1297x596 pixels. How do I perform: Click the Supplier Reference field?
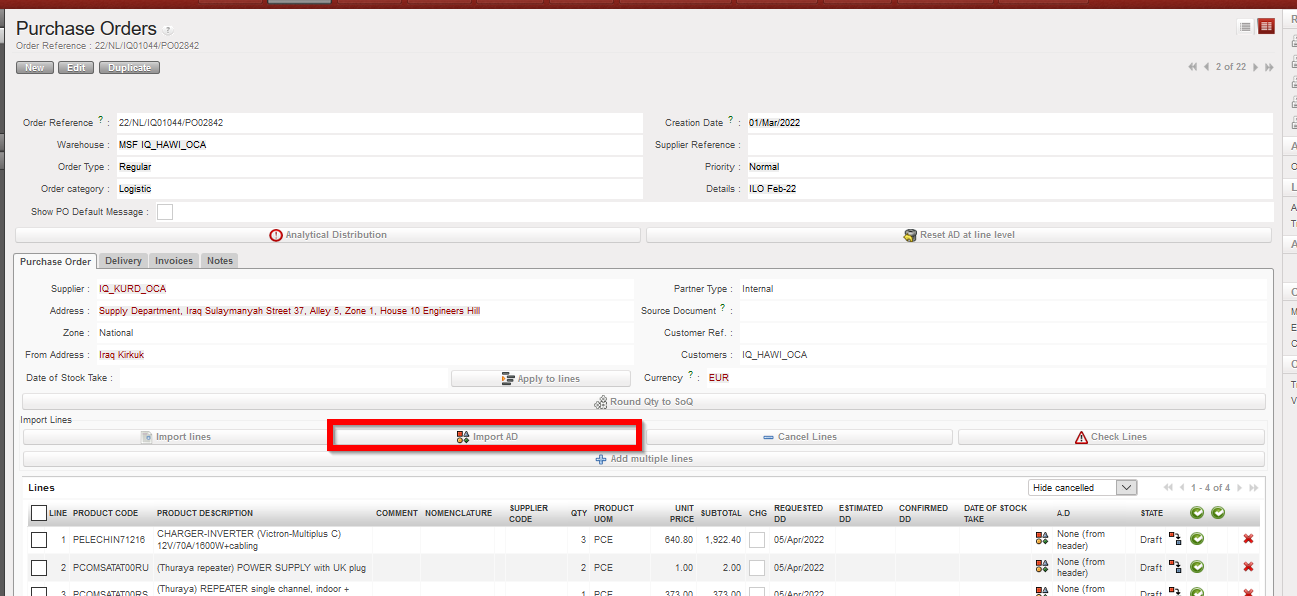click(1006, 145)
